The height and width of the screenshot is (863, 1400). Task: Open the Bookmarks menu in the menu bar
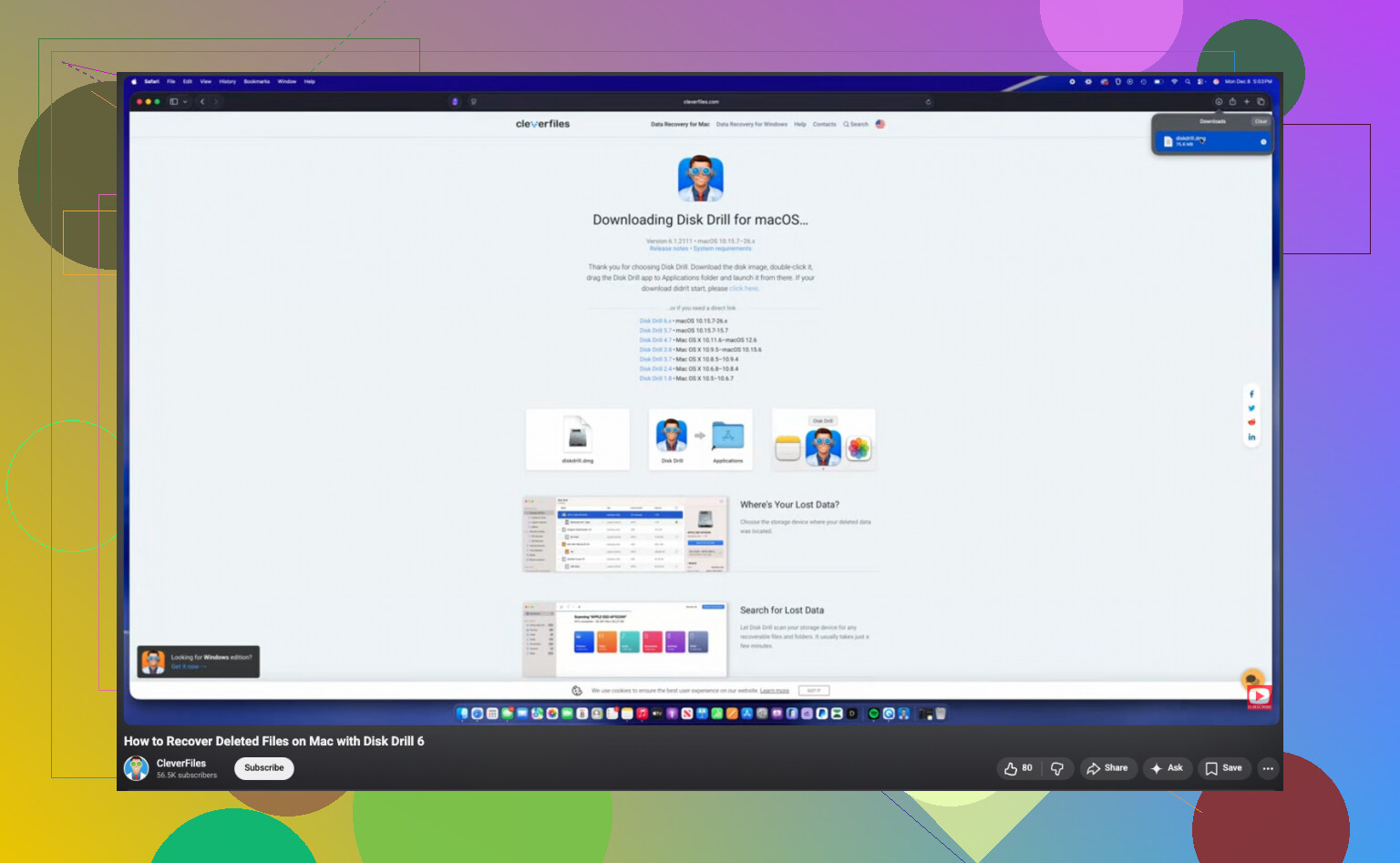coord(257,81)
